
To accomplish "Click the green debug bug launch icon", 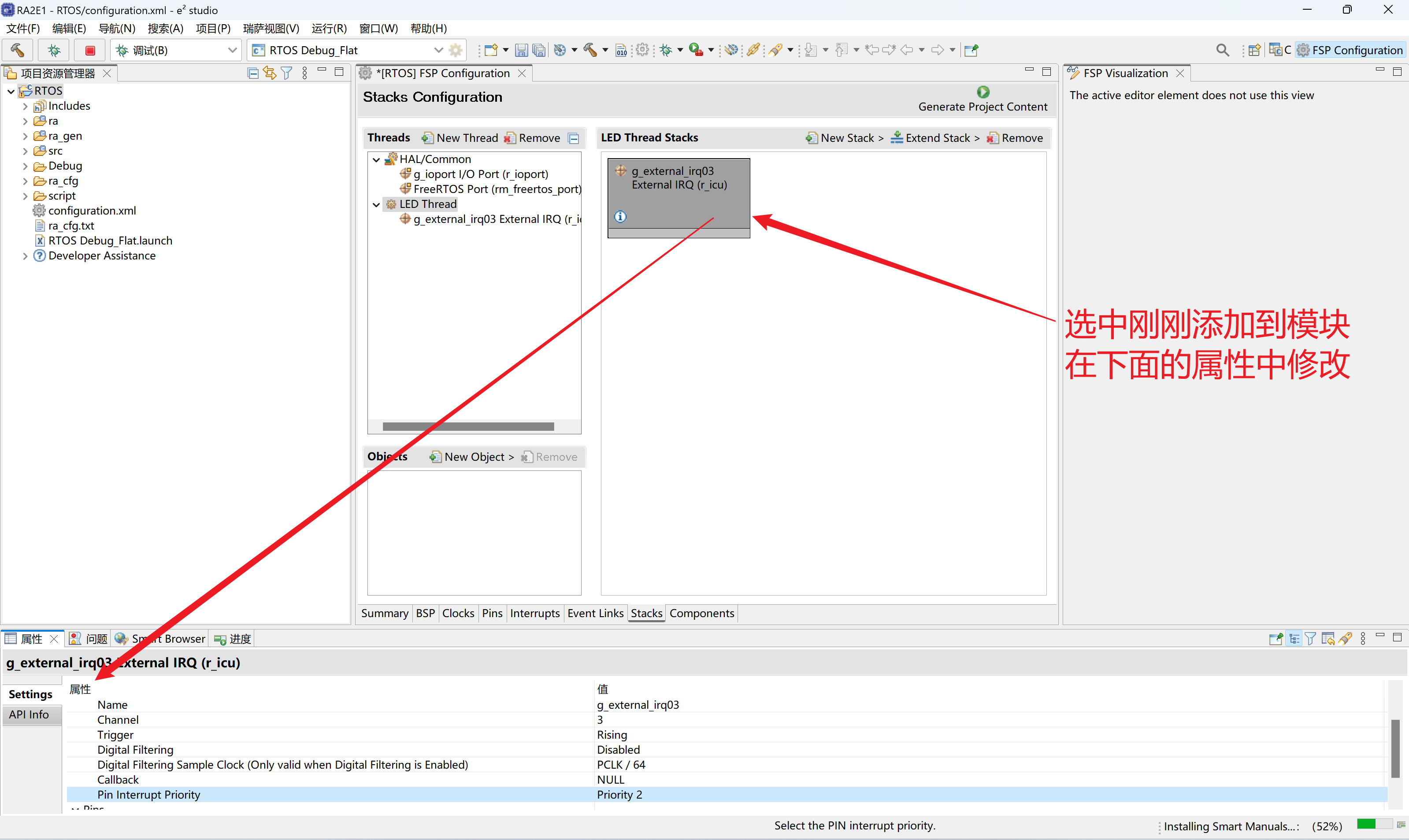I will [54, 50].
